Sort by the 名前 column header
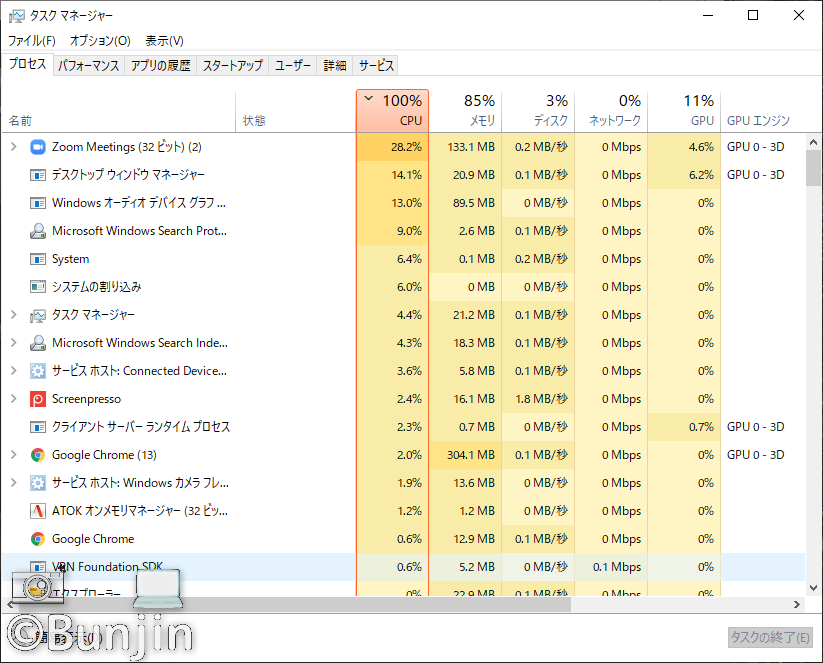The height and width of the screenshot is (663, 823). click(x=119, y=111)
